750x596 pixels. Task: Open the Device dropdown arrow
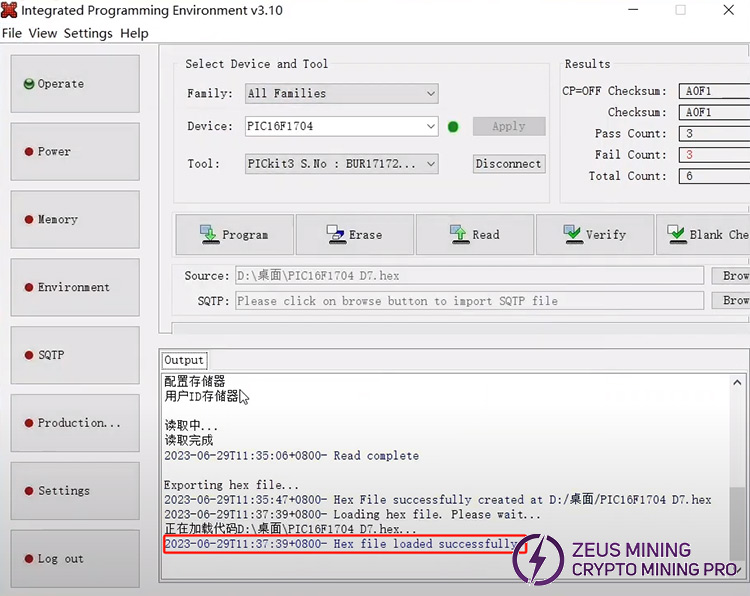[x=430, y=127]
